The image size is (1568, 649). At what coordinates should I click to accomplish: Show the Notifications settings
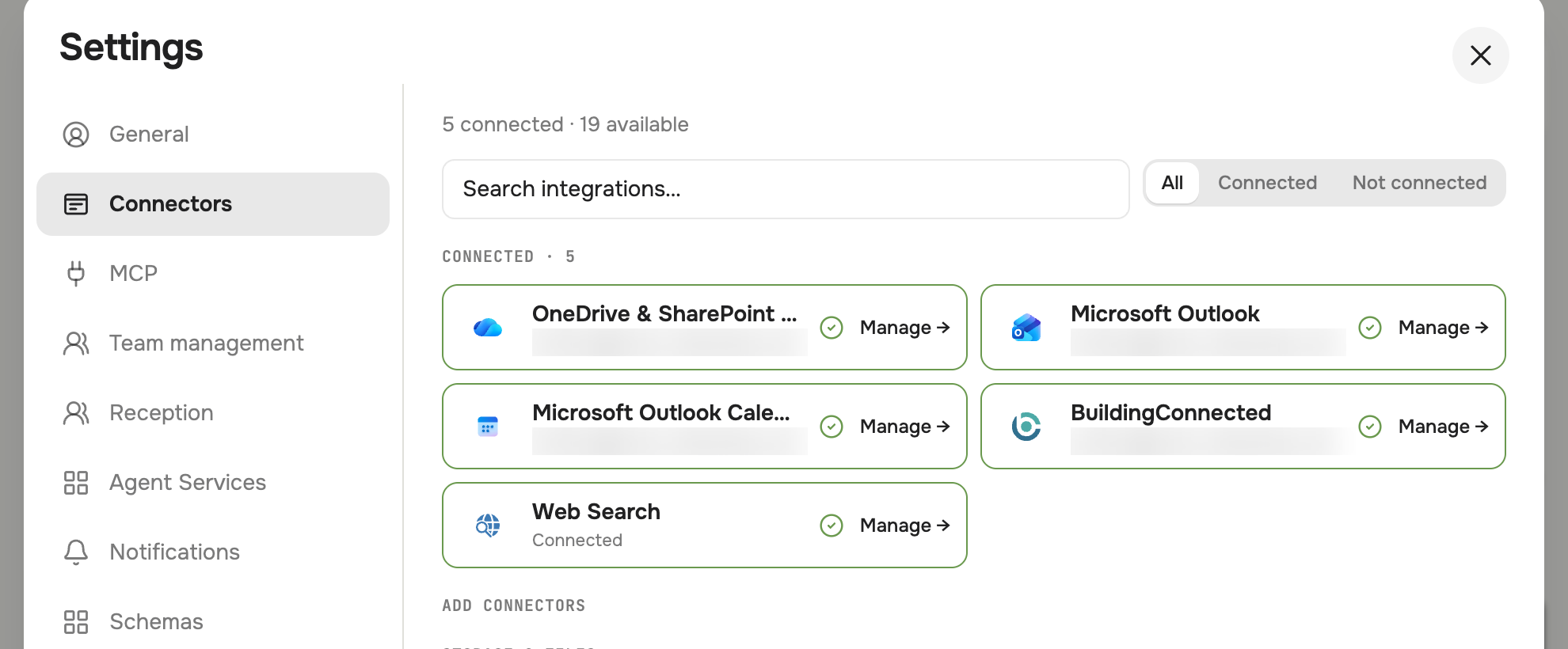point(213,552)
